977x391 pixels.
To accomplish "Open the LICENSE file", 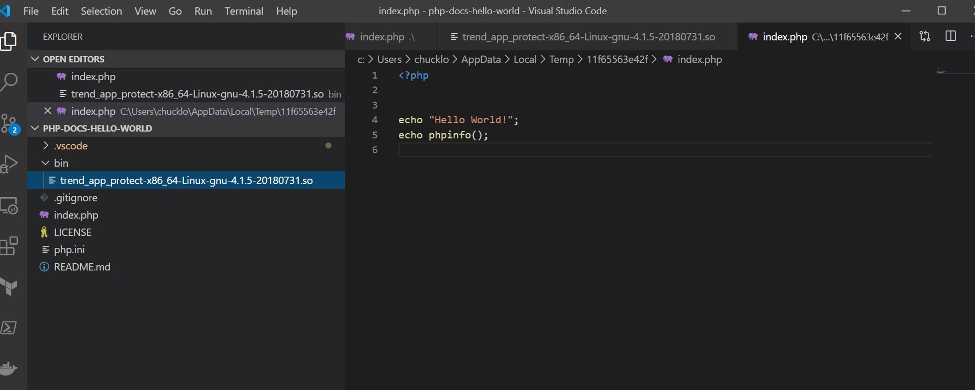I will [x=186, y=232].
